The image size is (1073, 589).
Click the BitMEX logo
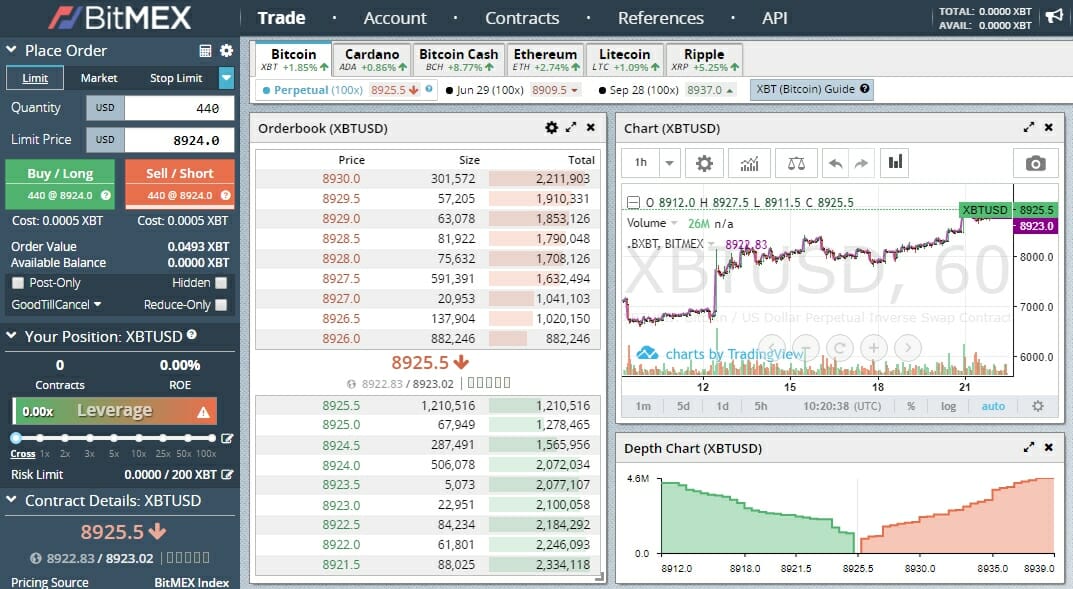click(x=120, y=18)
